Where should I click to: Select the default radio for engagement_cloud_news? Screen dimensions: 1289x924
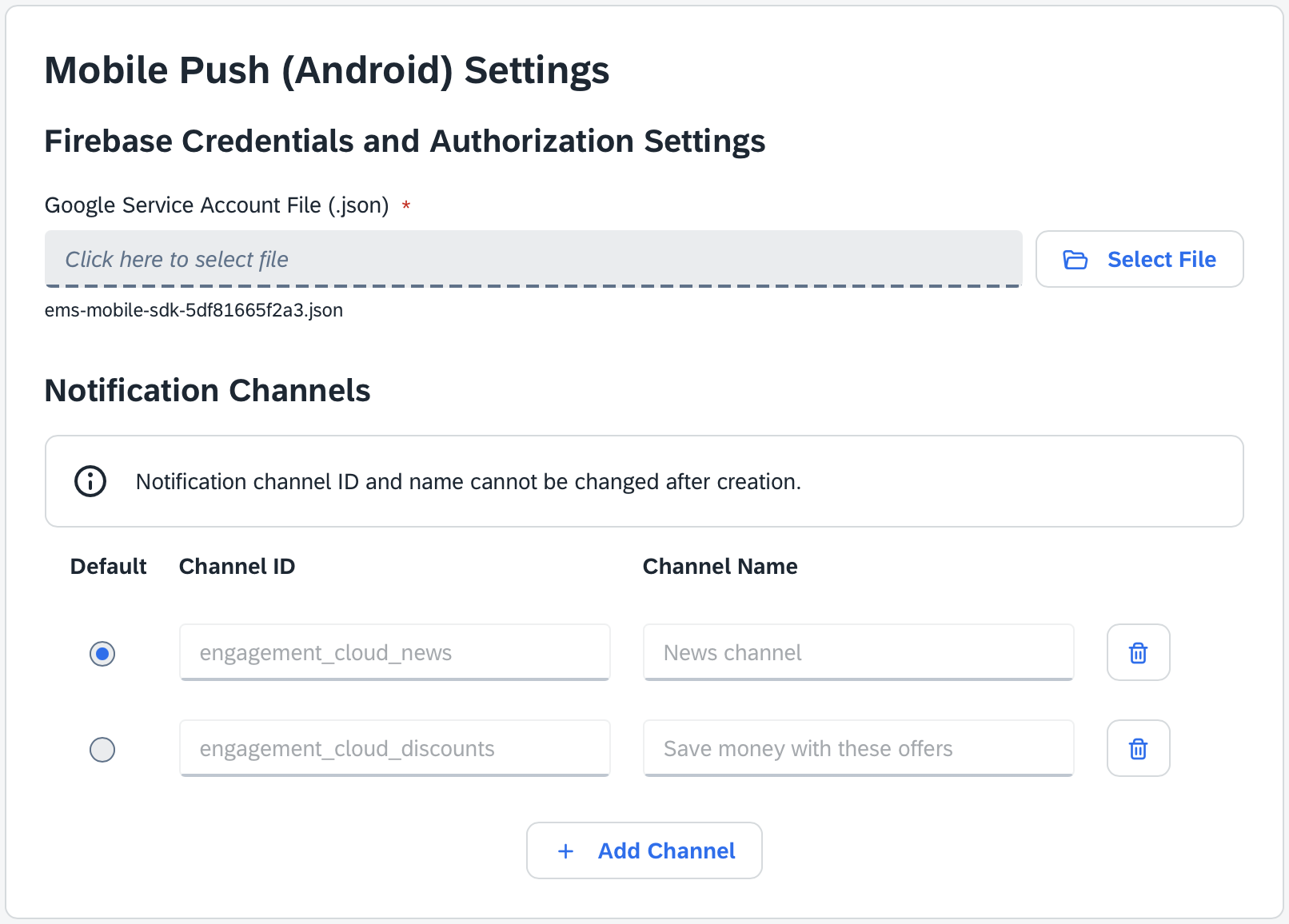click(102, 653)
